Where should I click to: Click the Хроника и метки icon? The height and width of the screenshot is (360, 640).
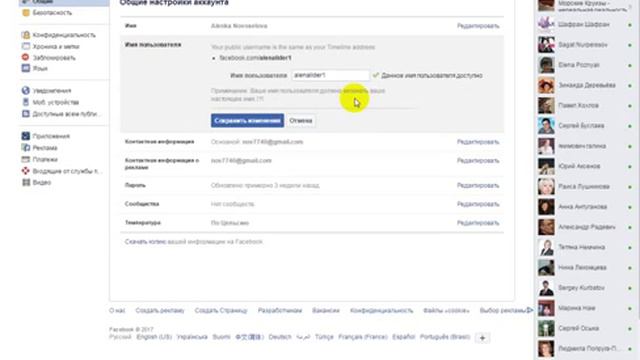tap(26, 46)
